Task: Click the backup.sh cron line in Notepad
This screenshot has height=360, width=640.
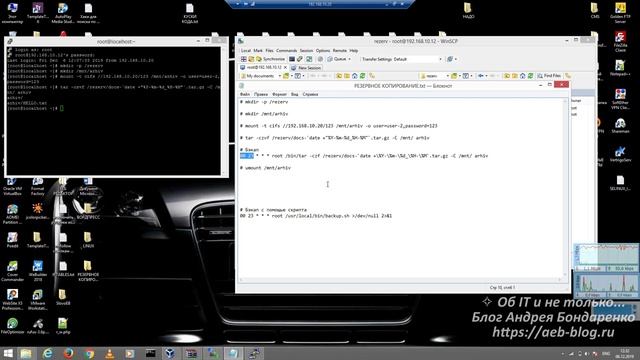Action: point(316,216)
